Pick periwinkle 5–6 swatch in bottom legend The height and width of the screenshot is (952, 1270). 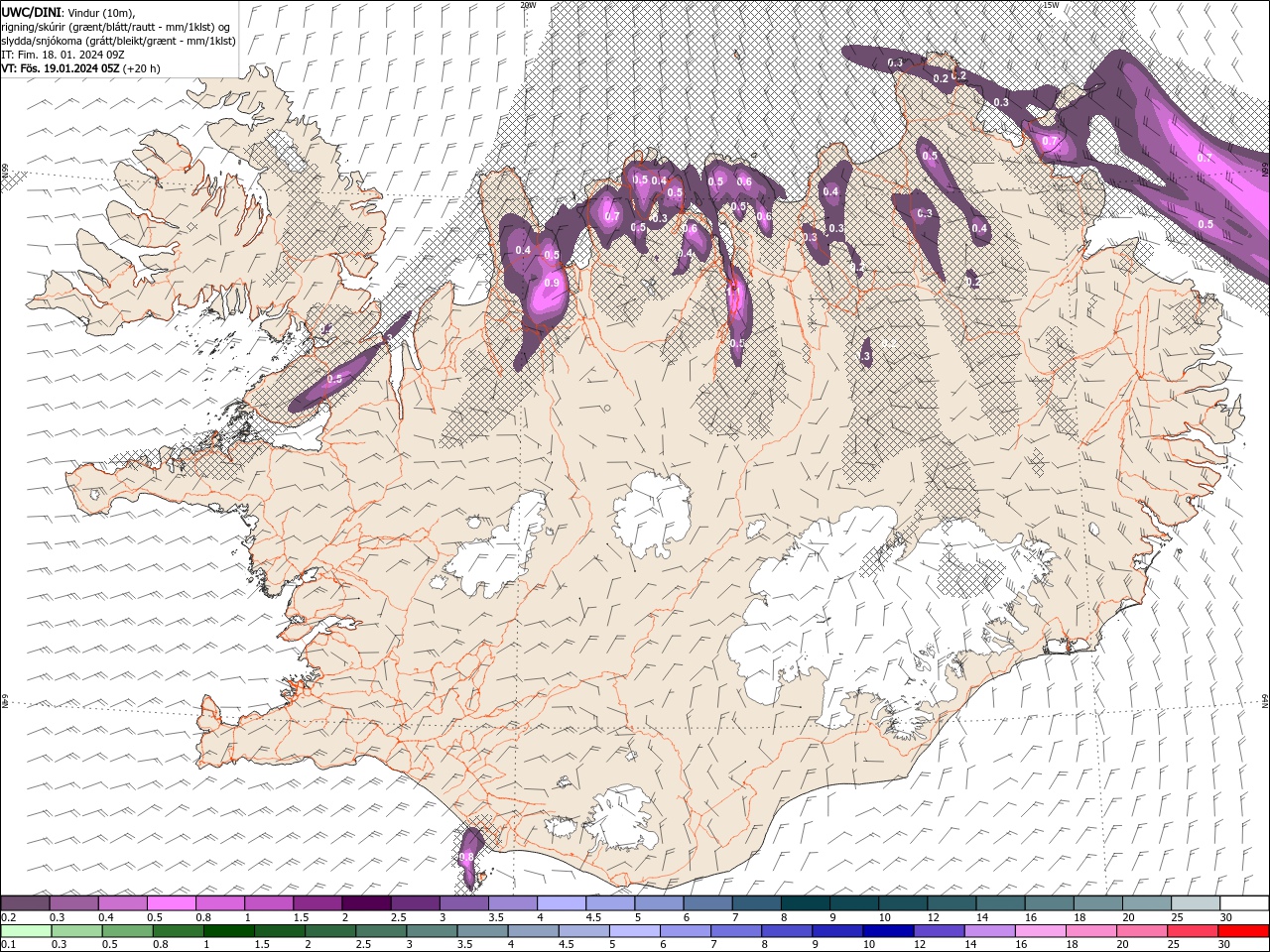click(x=635, y=931)
